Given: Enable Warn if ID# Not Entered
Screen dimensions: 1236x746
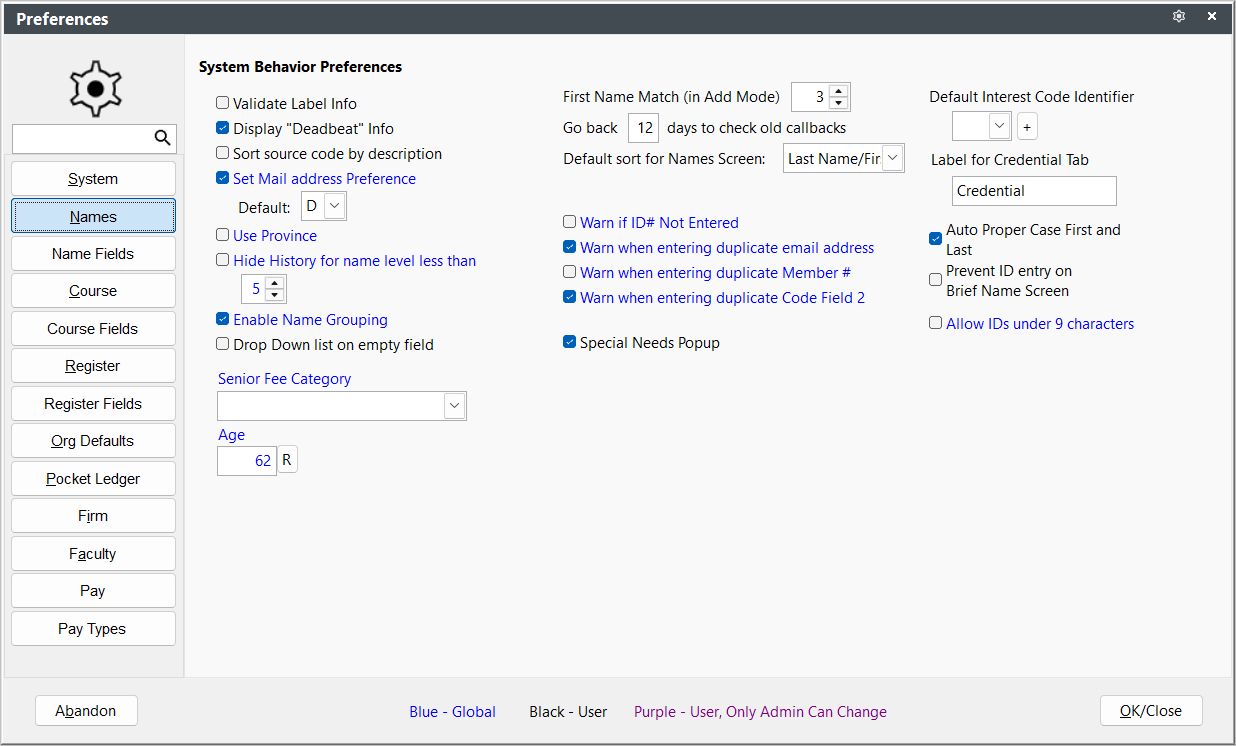Looking at the screenshot, I should point(570,222).
